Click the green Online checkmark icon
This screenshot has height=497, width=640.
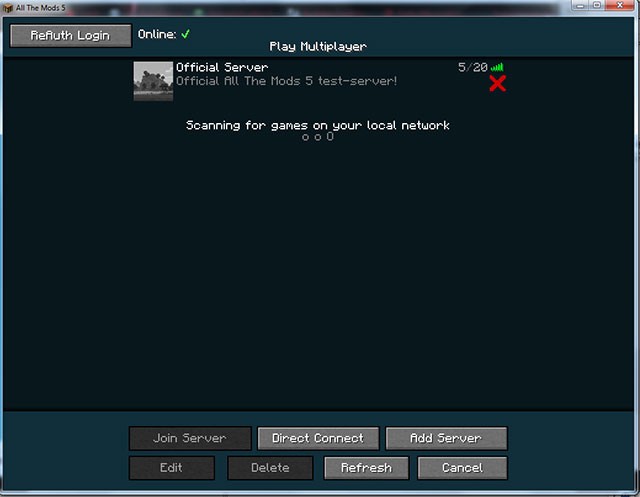[185, 34]
